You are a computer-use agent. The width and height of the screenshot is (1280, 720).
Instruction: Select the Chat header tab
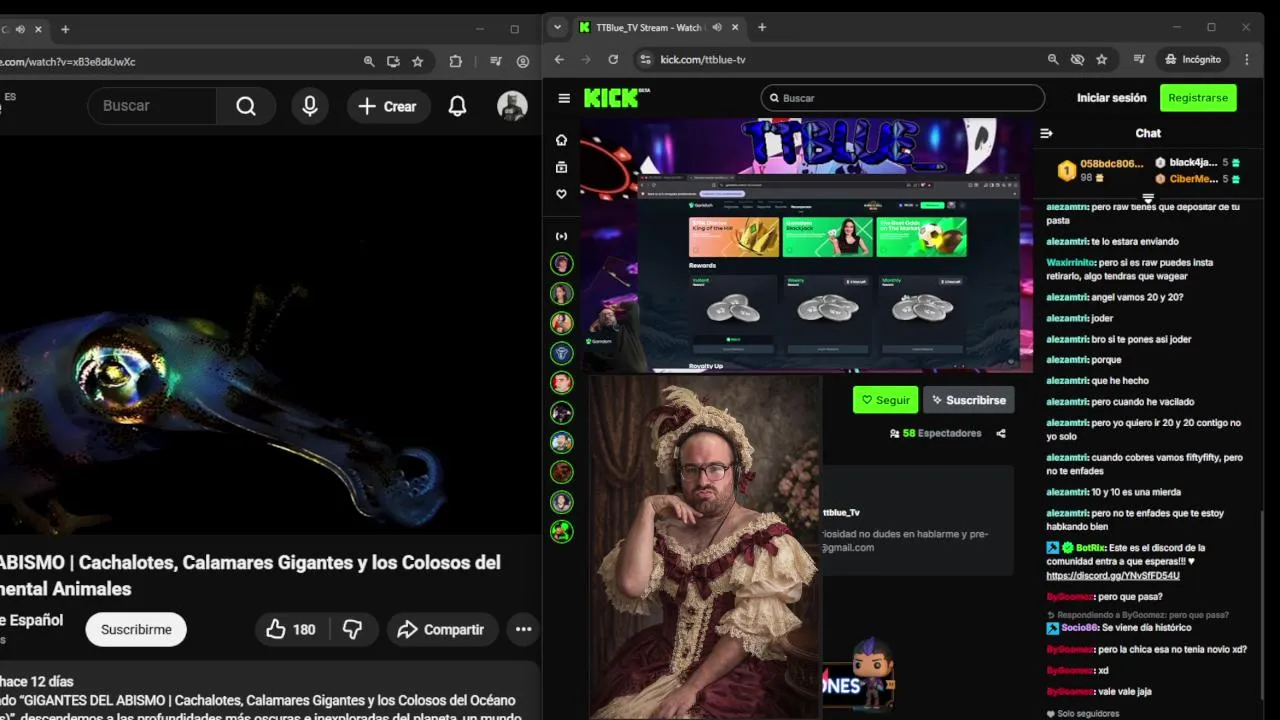1148,133
